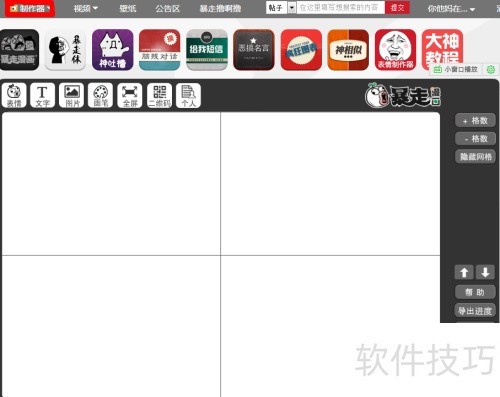Open the 恶搞名言 app icon
Screen dimensions: 500x397
pos(254,50)
